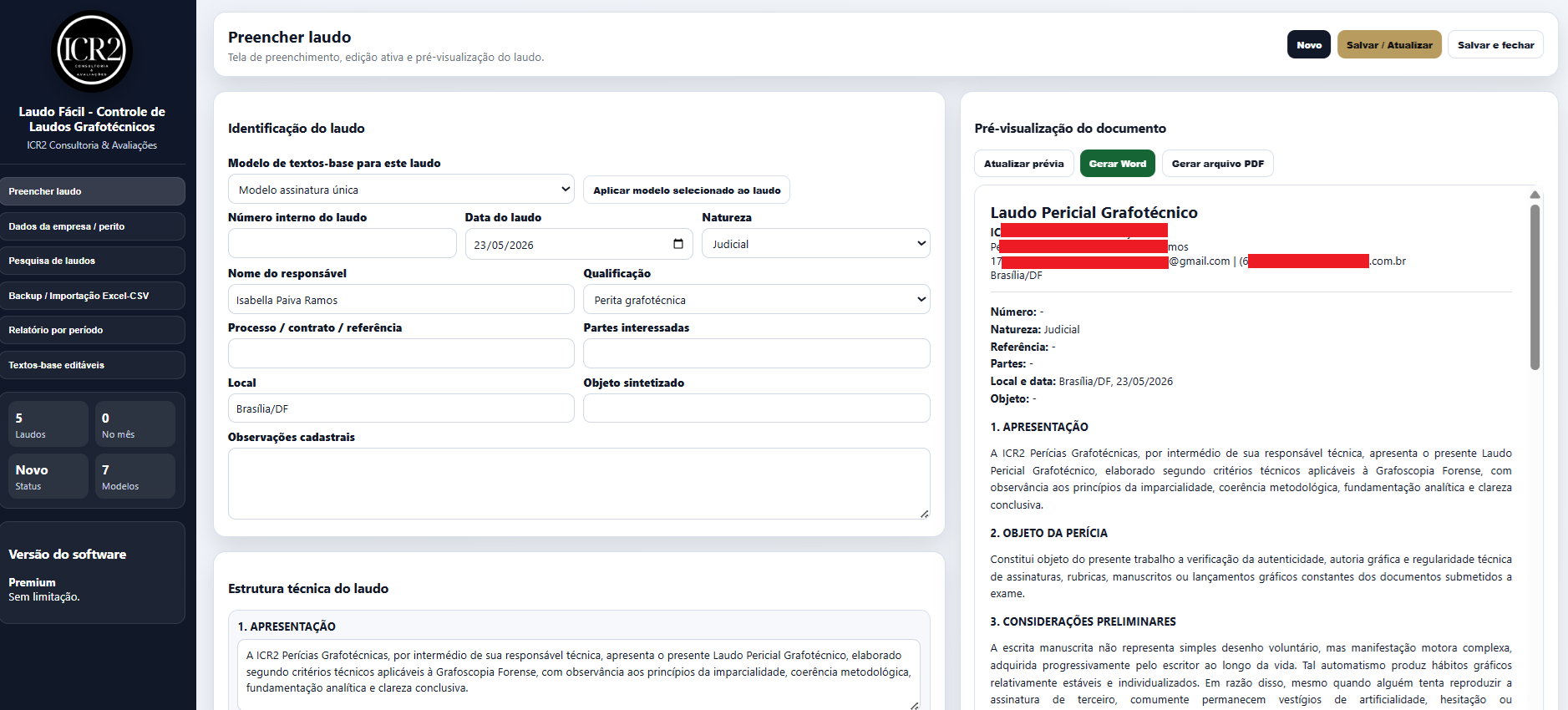Click the Novo Status card
Screen dimensions: 1568x710
[x=48, y=476]
